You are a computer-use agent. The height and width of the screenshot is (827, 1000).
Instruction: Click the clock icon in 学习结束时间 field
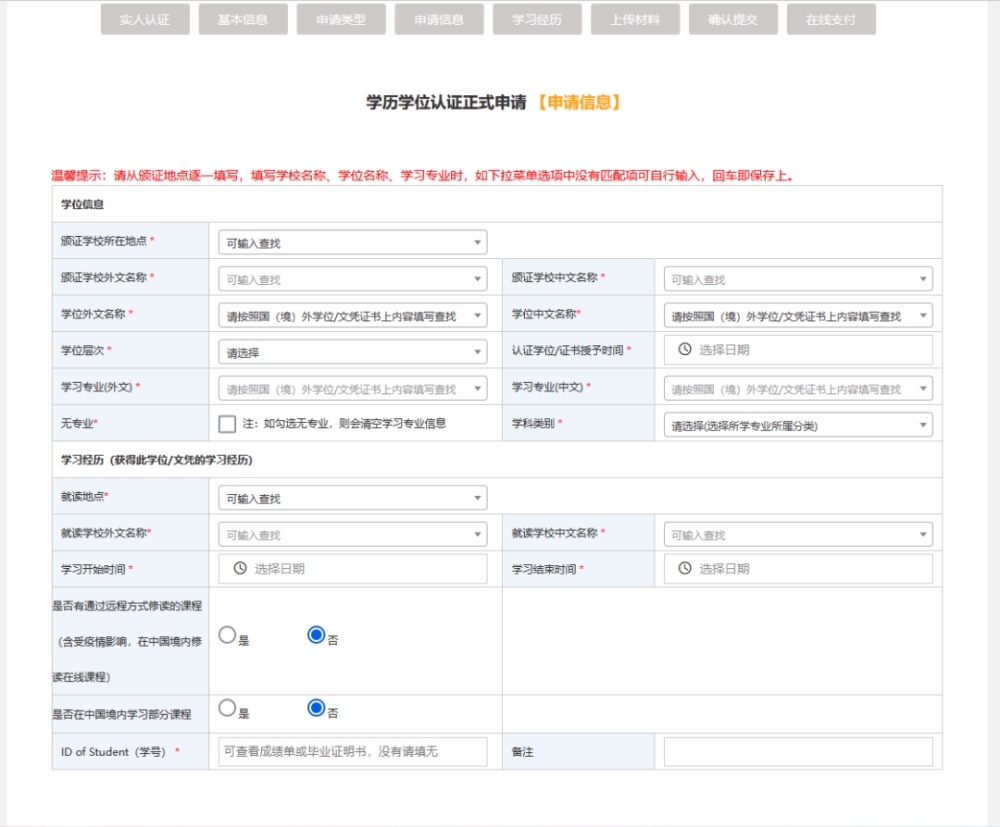pos(684,568)
